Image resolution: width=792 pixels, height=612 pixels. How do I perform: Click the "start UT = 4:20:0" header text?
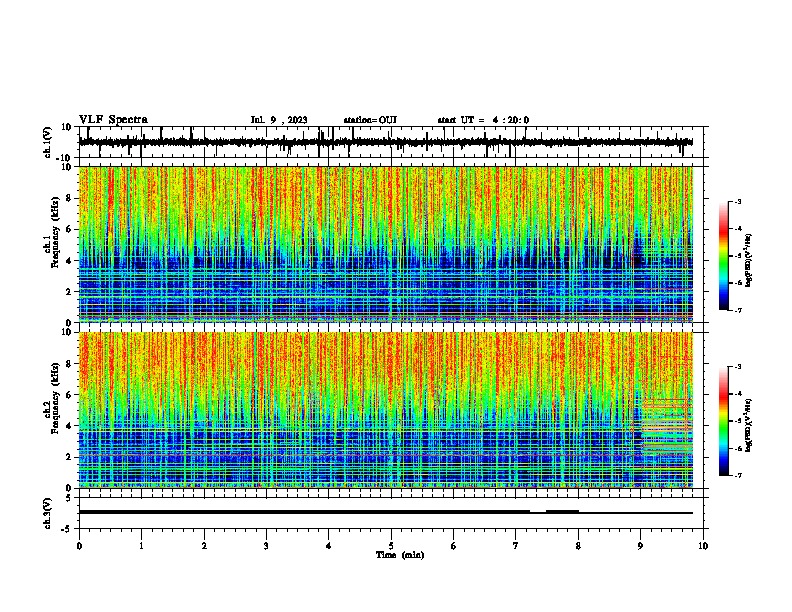pos(483,120)
